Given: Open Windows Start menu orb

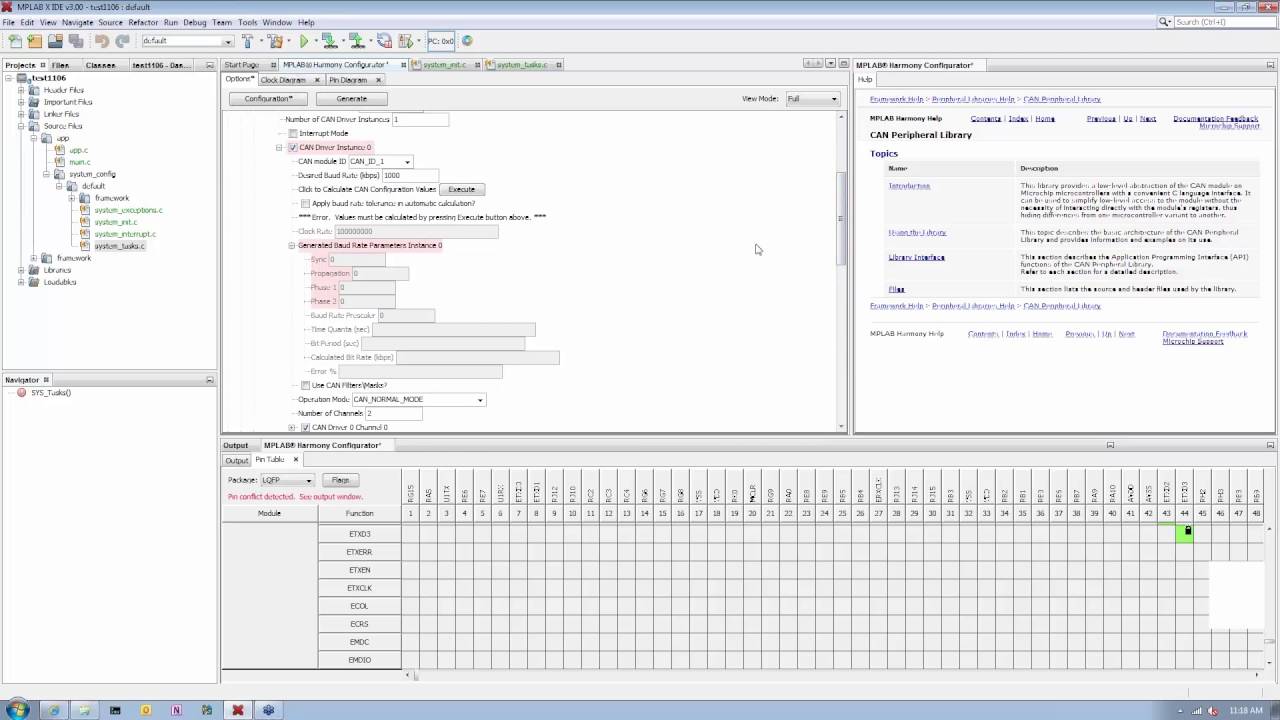Looking at the screenshot, I should click(18, 710).
